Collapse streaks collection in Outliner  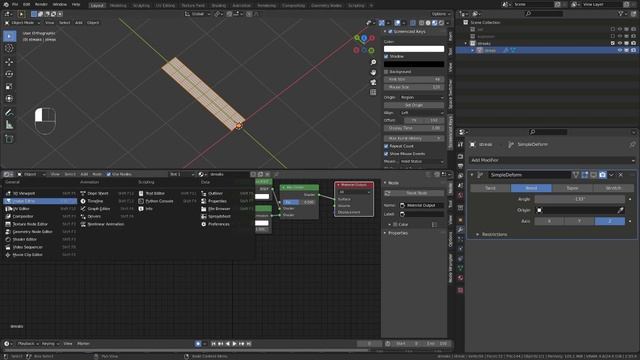coord(466,43)
